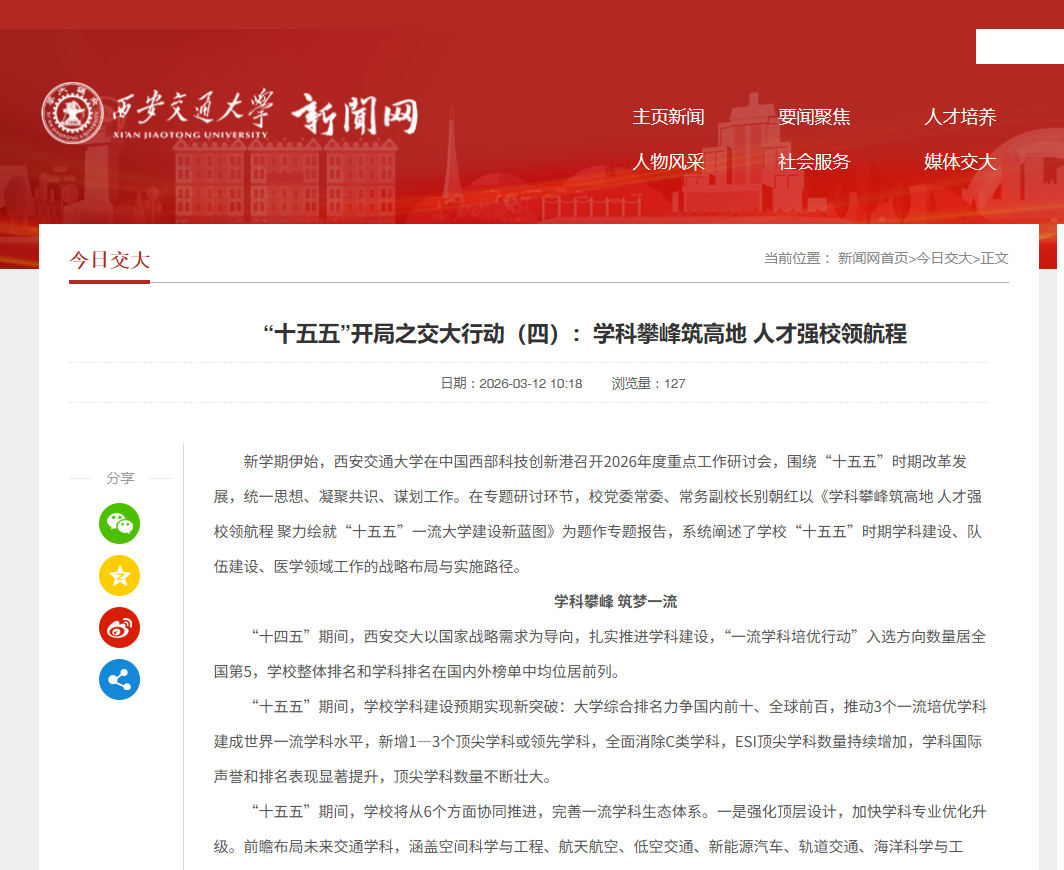This screenshot has height=870, width=1064.
Task: Click the round Xi'an Jiaotong University emblem
Action: pyautogui.click(x=71, y=113)
